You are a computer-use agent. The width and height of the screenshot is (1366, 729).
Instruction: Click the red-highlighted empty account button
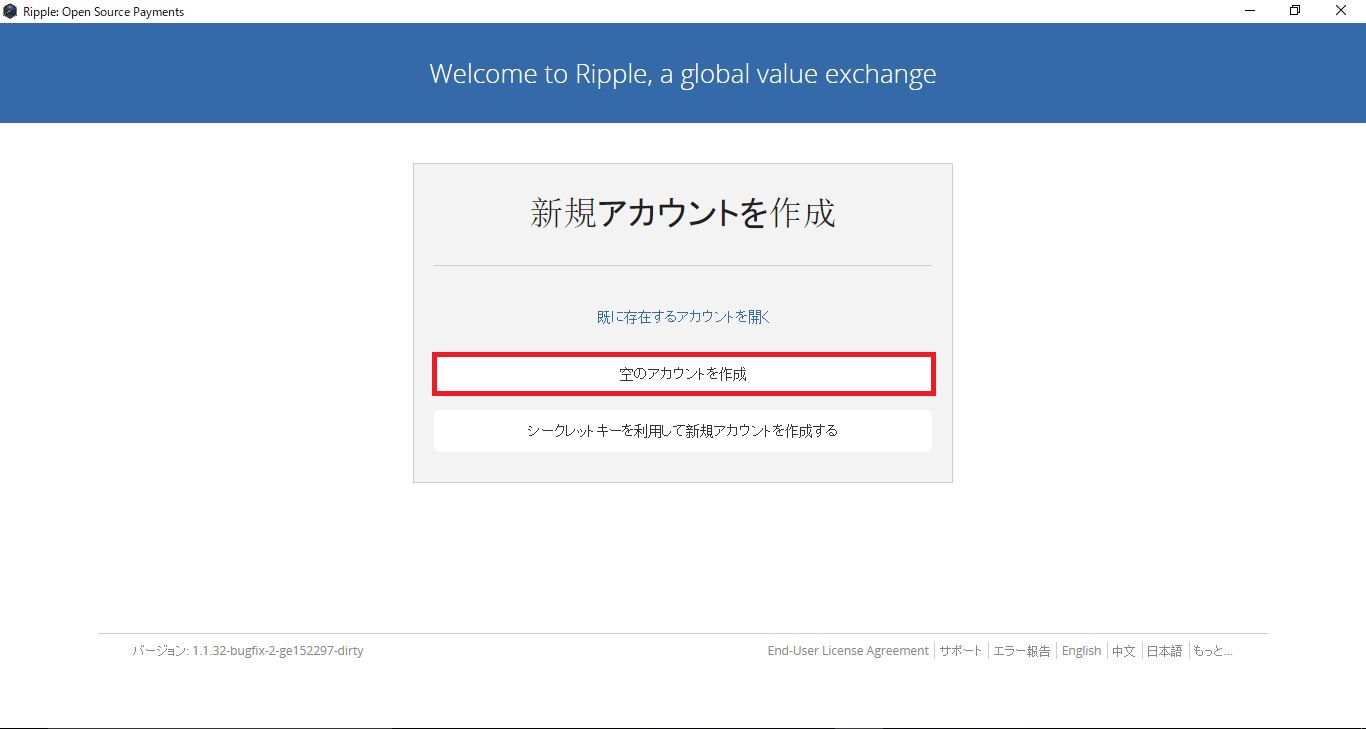(683, 373)
